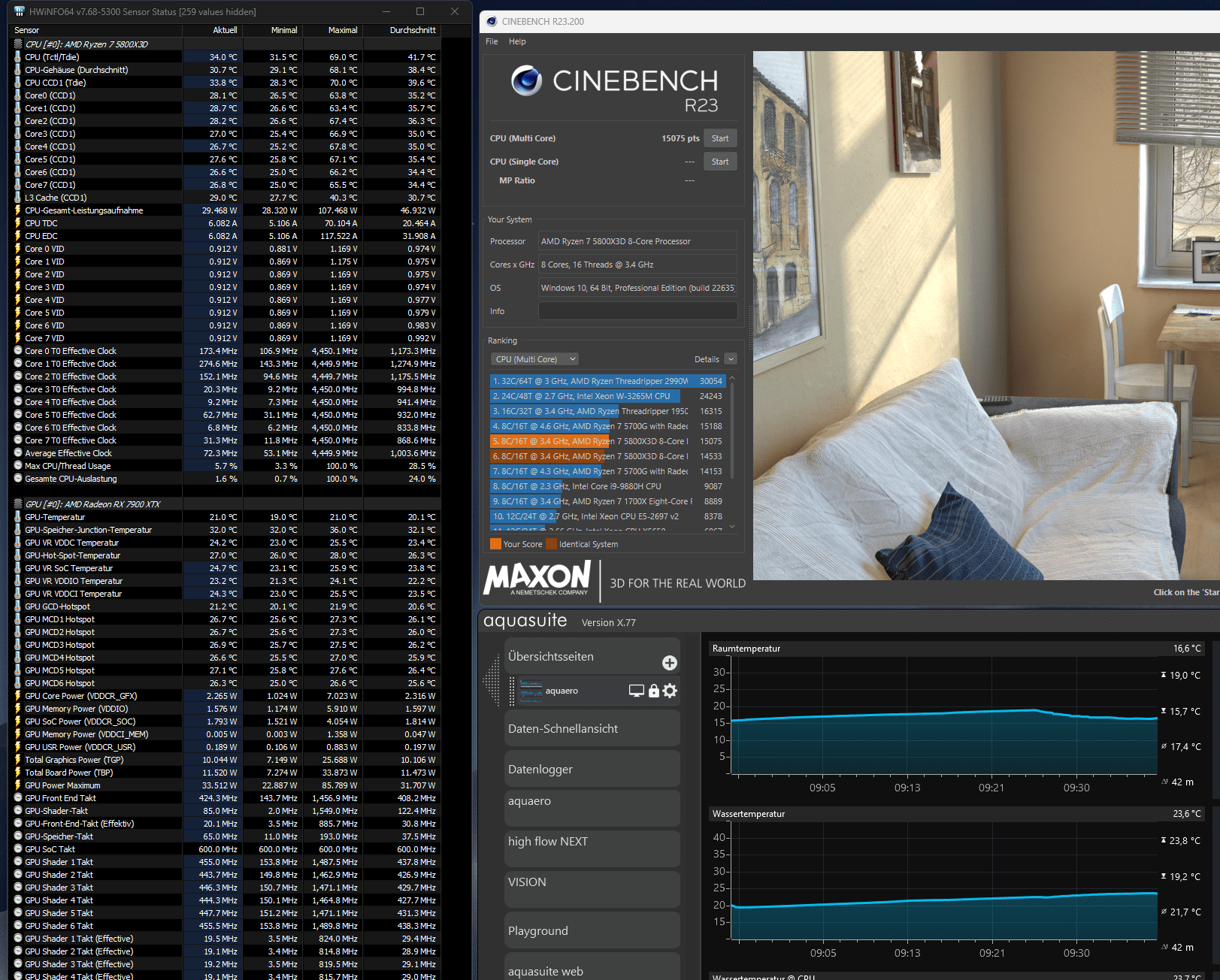The image size is (1220, 980).
Task: Click the bolt icon of CPU-Gesamt-Leistungsaufnahme row
Action: click(18, 210)
